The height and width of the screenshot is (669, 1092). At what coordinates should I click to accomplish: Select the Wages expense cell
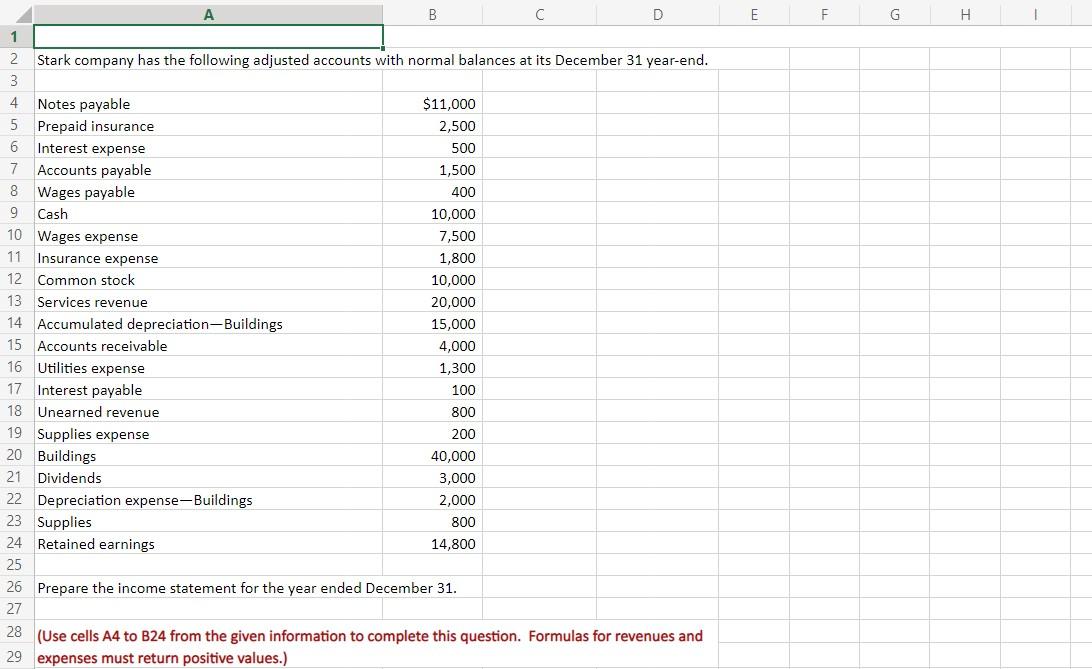pos(208,236)
